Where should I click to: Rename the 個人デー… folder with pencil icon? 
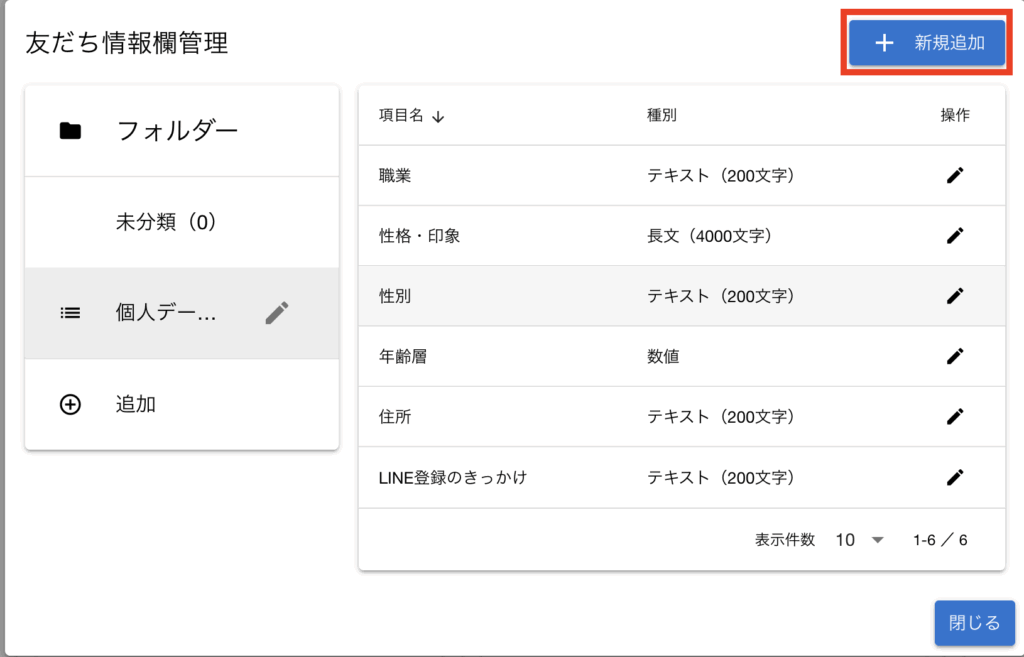tap(277, 313)
